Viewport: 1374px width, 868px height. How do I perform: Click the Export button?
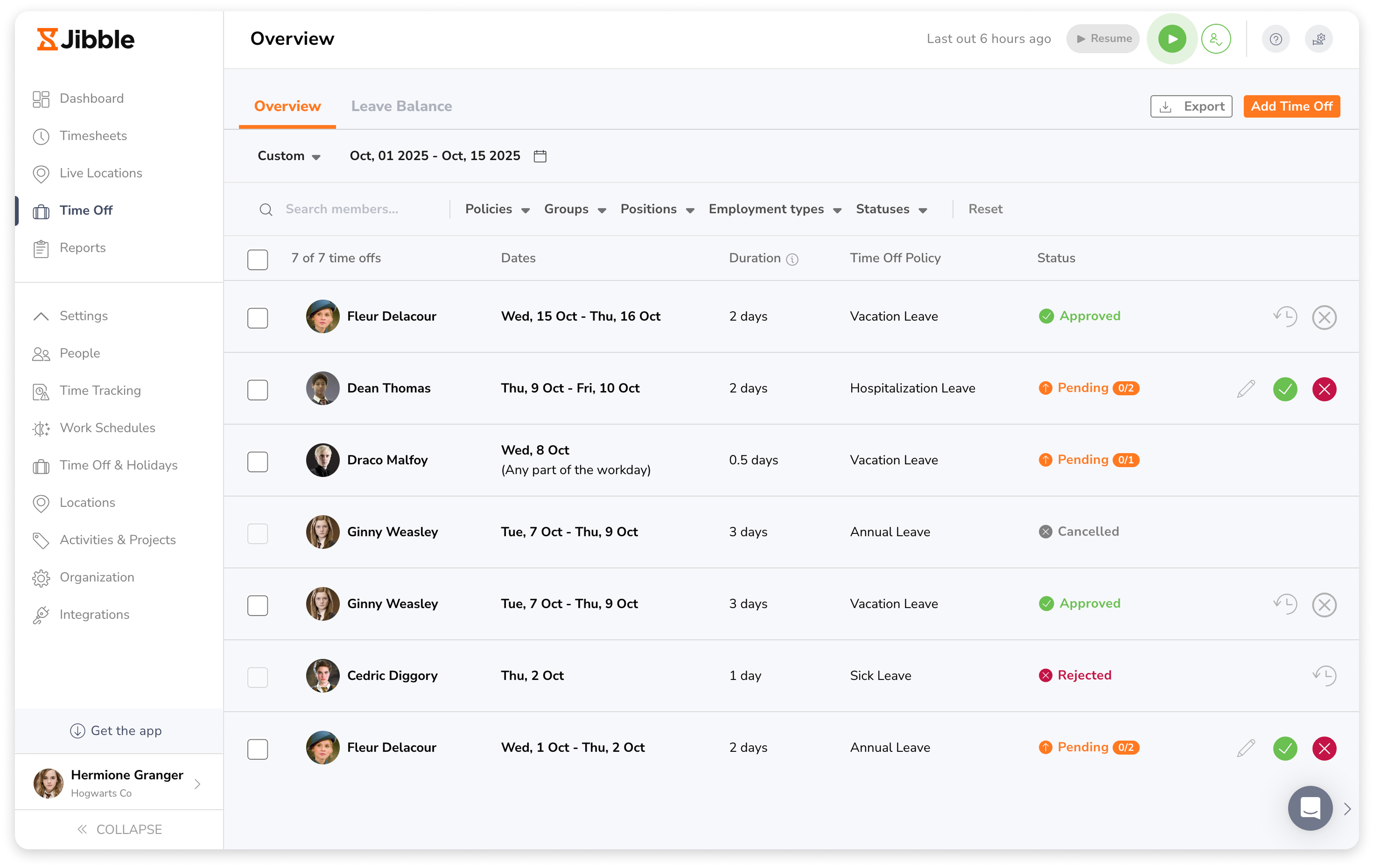1192,106
